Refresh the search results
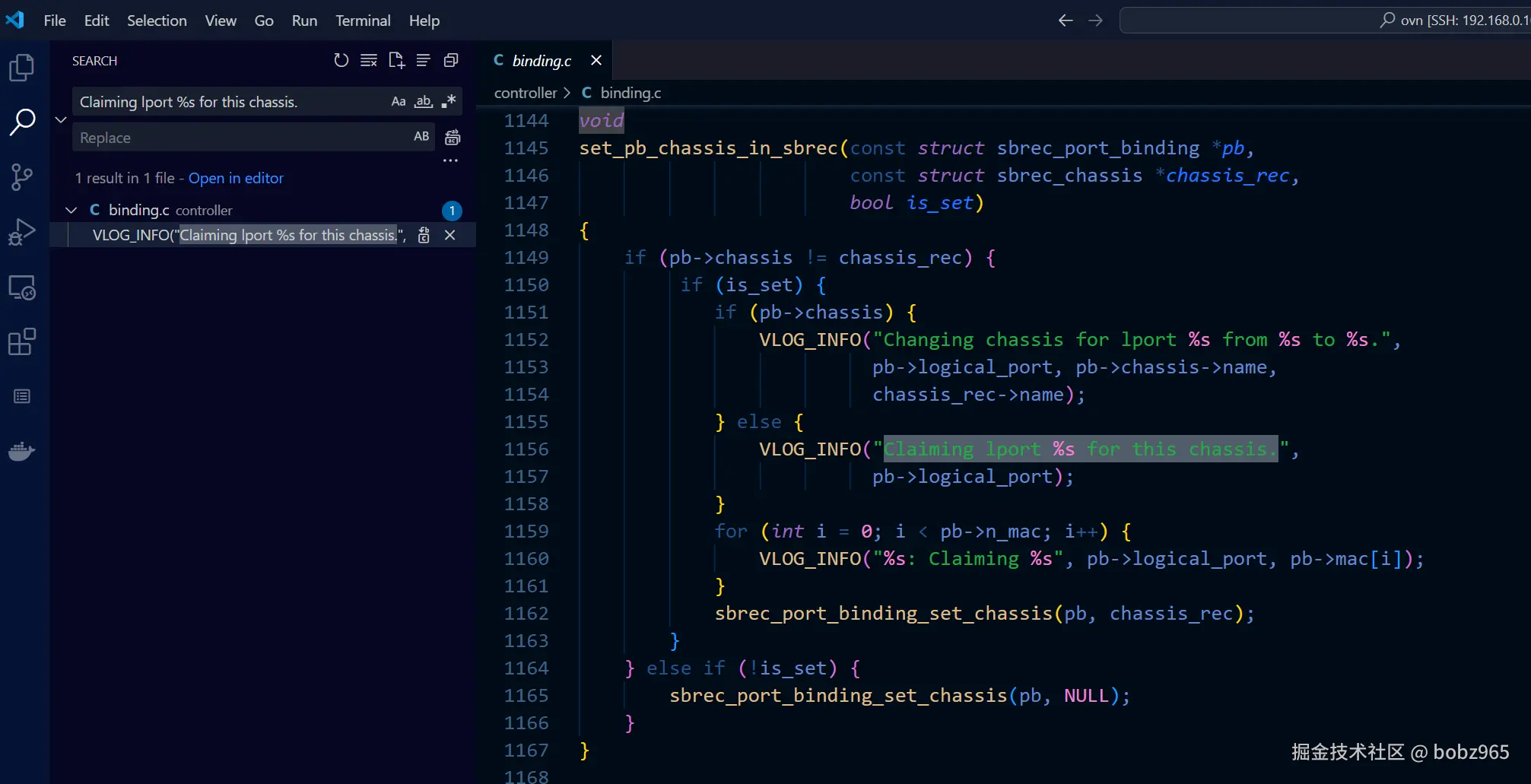 click(x=341, y=61)
